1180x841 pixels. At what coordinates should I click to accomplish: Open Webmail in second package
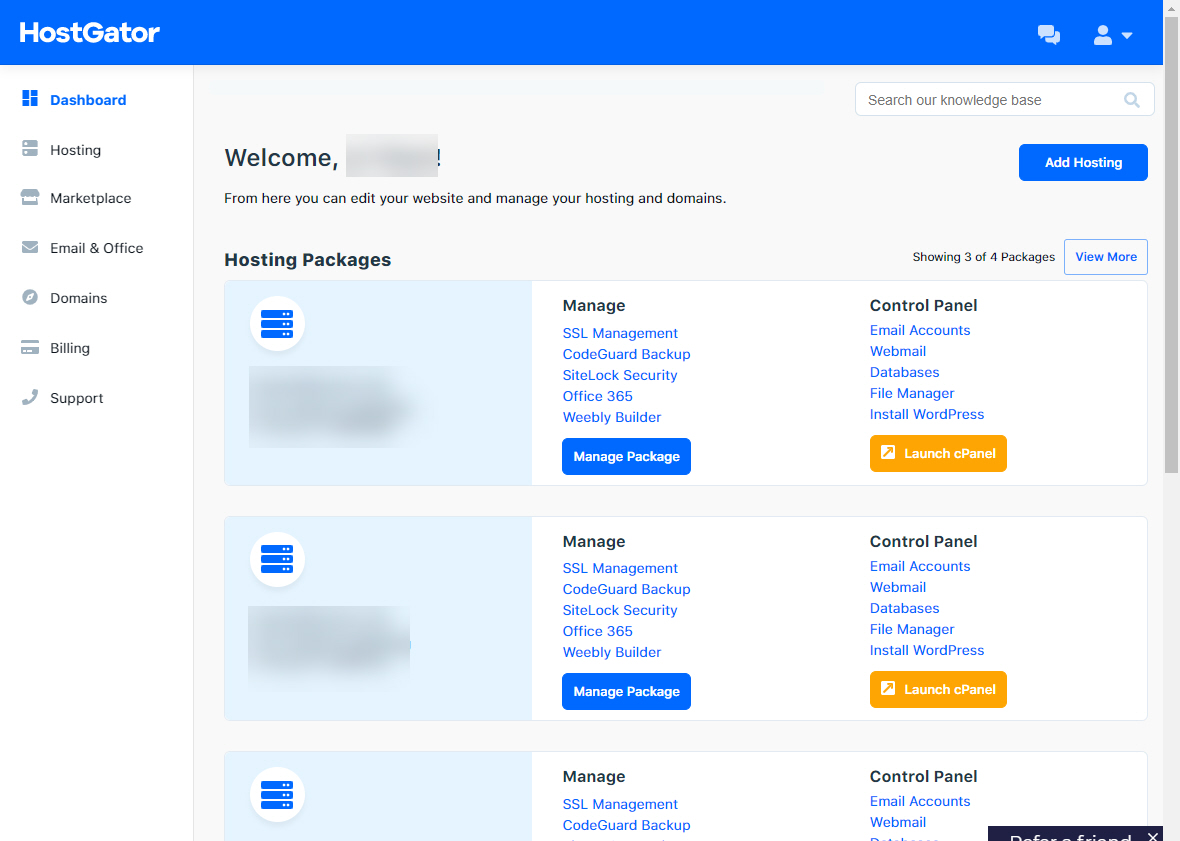898,587
